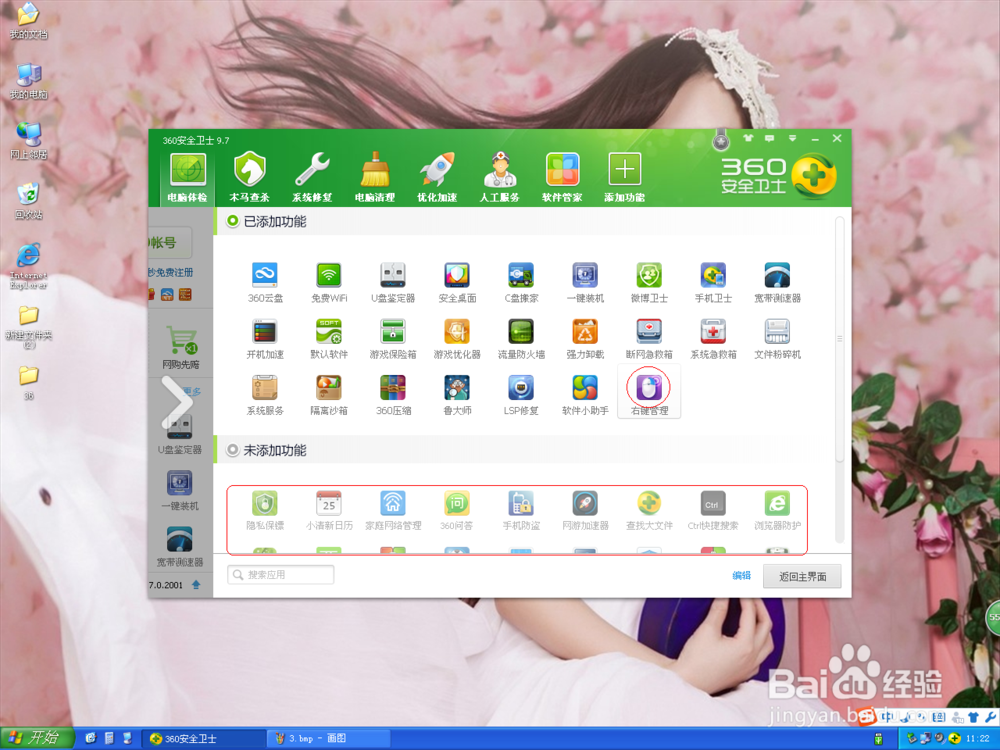Viewport: 1000px width, 750px height.
Task: Add the 手机防盗 function
Action: pyautogui.click(x=521, y=510)
